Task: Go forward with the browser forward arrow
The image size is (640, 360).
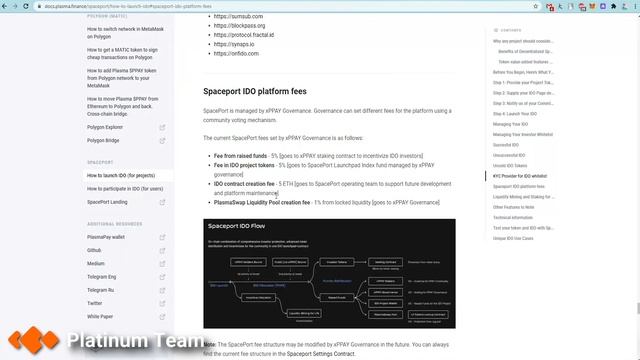Action: click(15, 7)
